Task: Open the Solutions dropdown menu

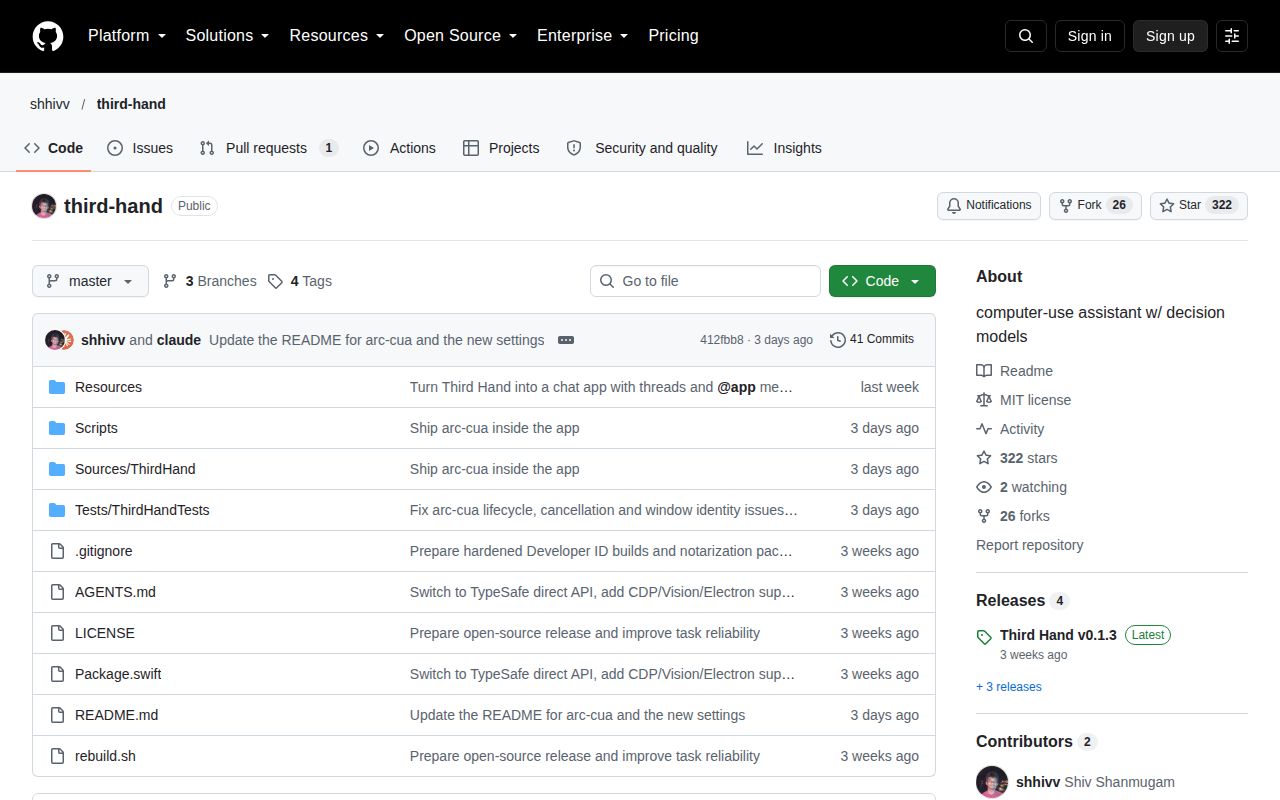Action: pyautogui.click(x=228, y=36)
